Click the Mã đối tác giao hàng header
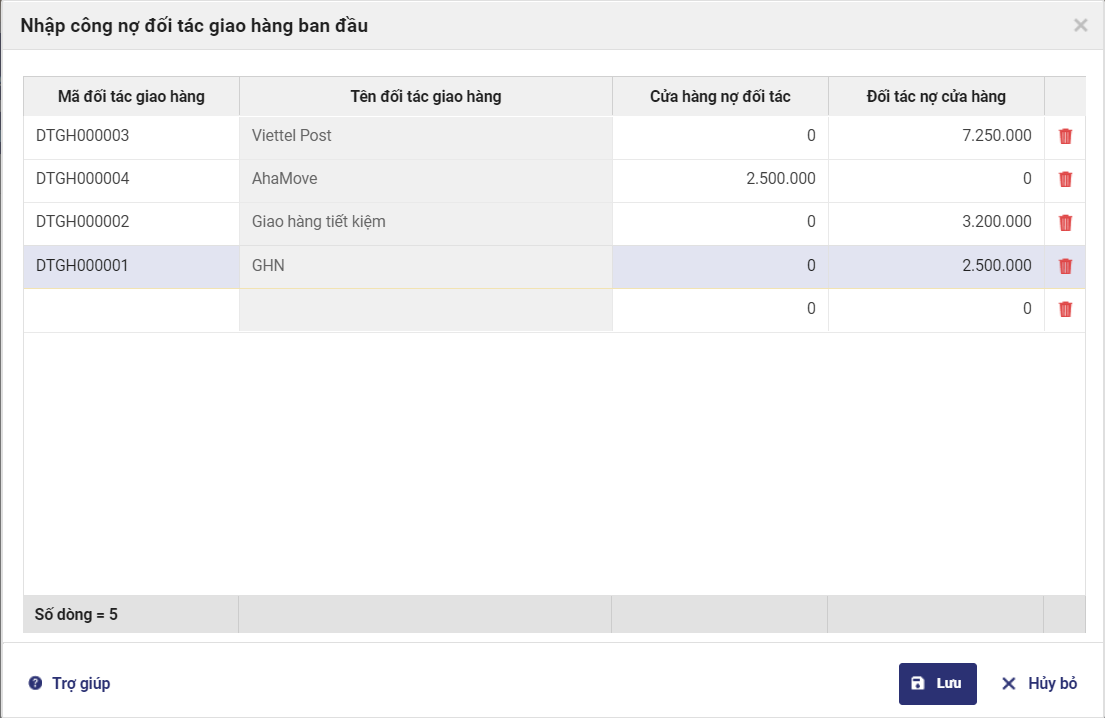 (x=131, y=97)
